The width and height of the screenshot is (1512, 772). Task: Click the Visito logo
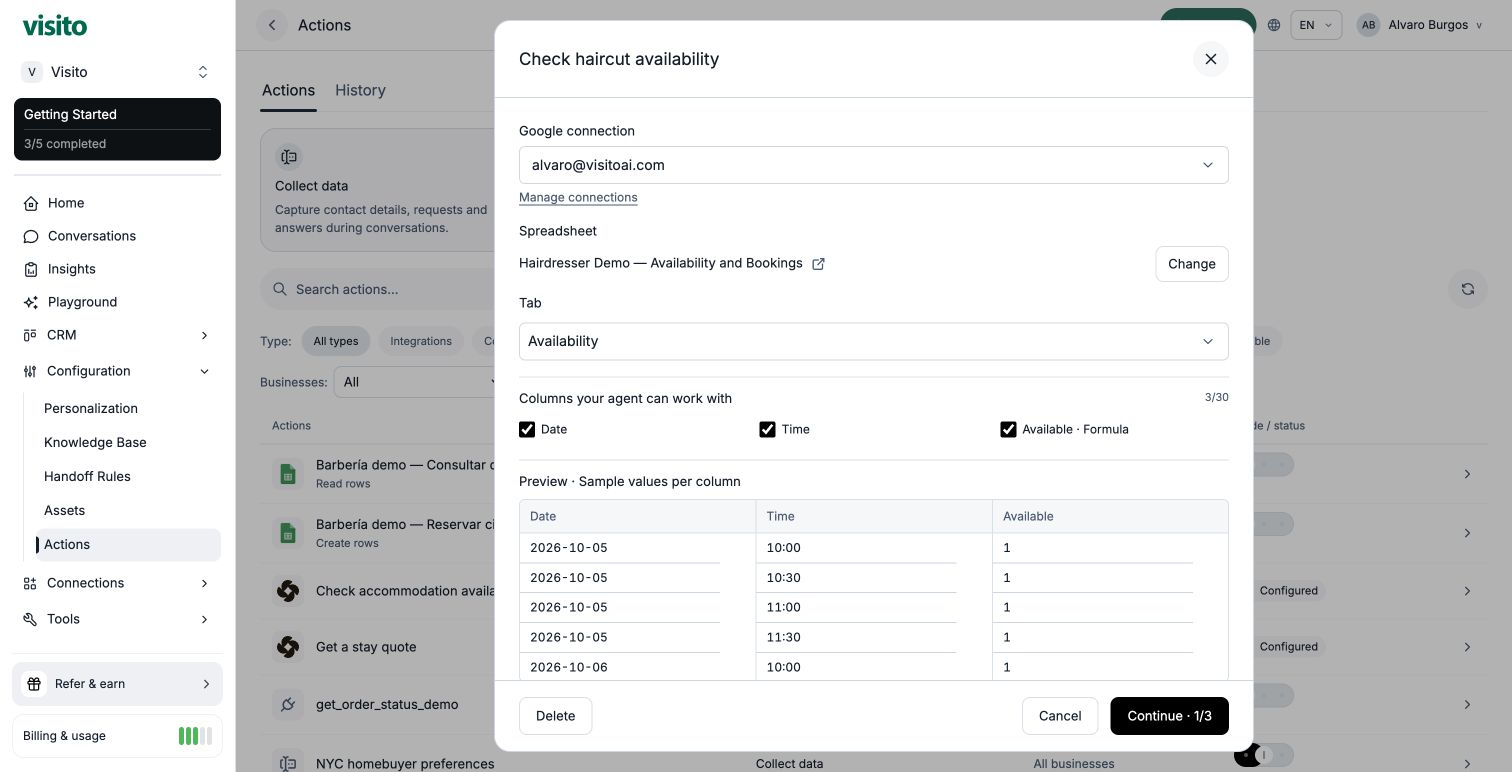coord(55,25)
